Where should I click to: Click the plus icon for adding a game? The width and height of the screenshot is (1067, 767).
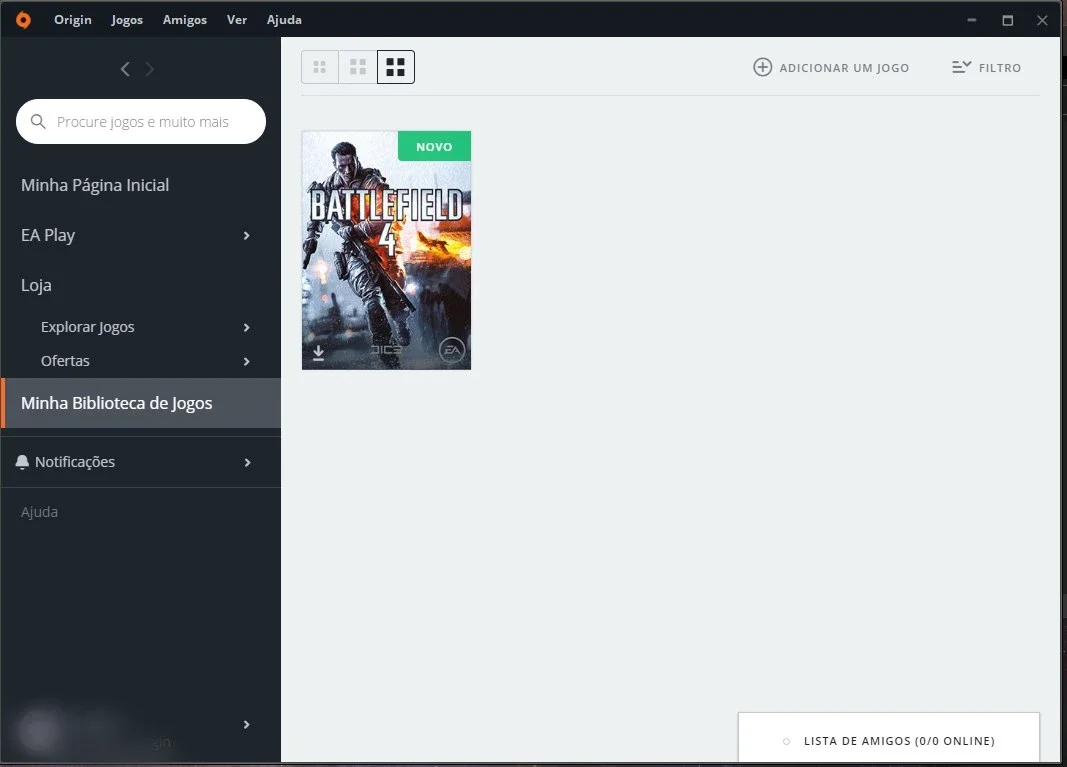tap(762, 67)
